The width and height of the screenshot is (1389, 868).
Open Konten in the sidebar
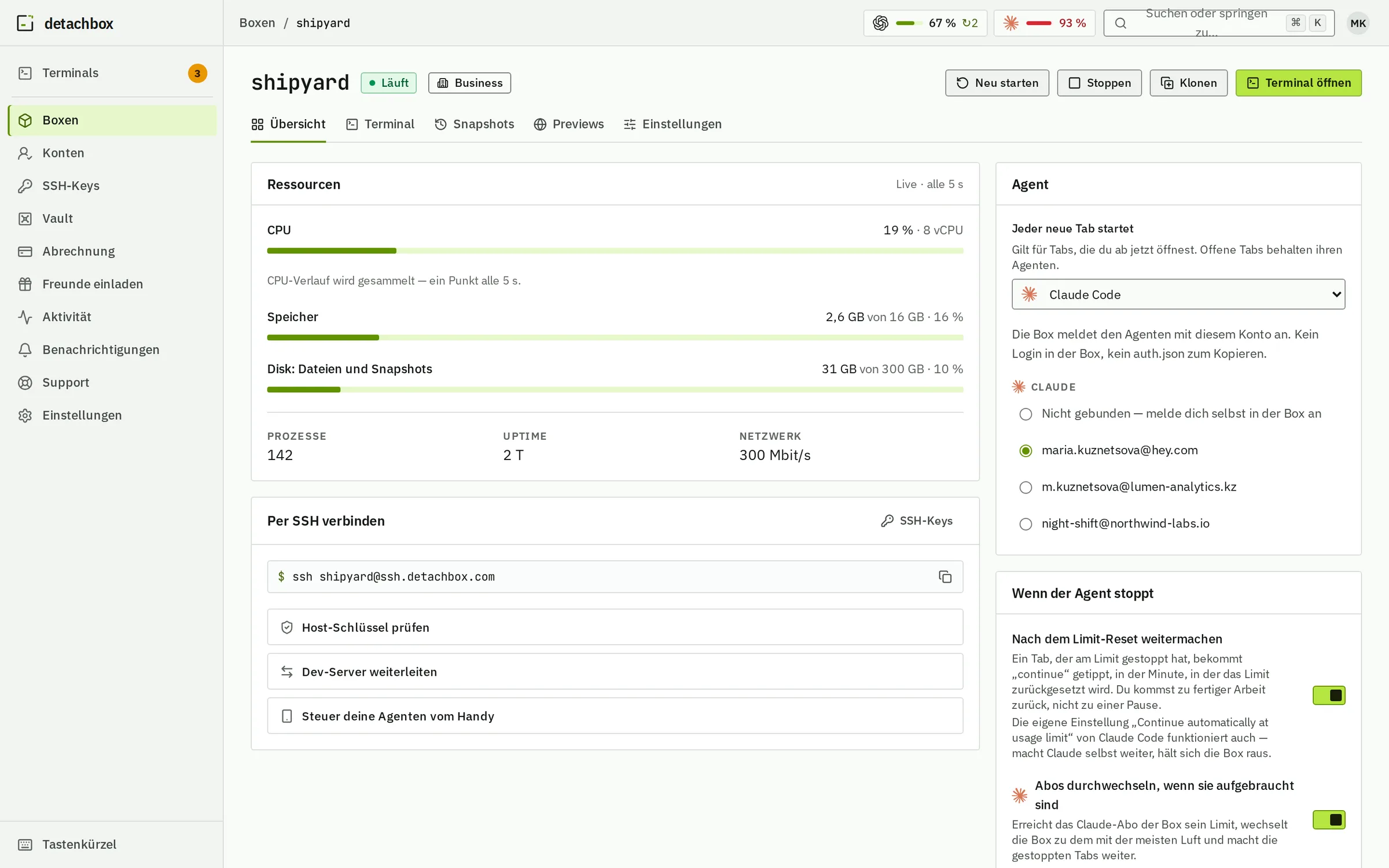click(x=112, y=153)
